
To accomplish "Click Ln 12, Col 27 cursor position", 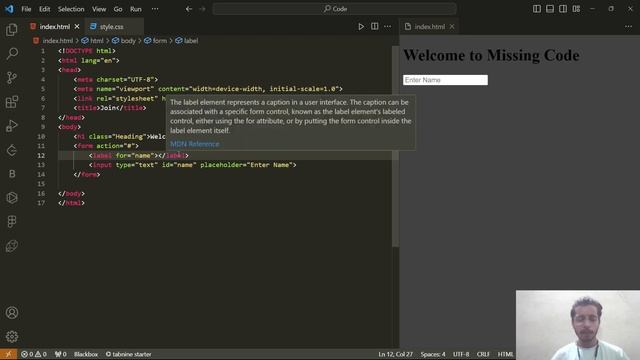I will click(x=396, y=354).
